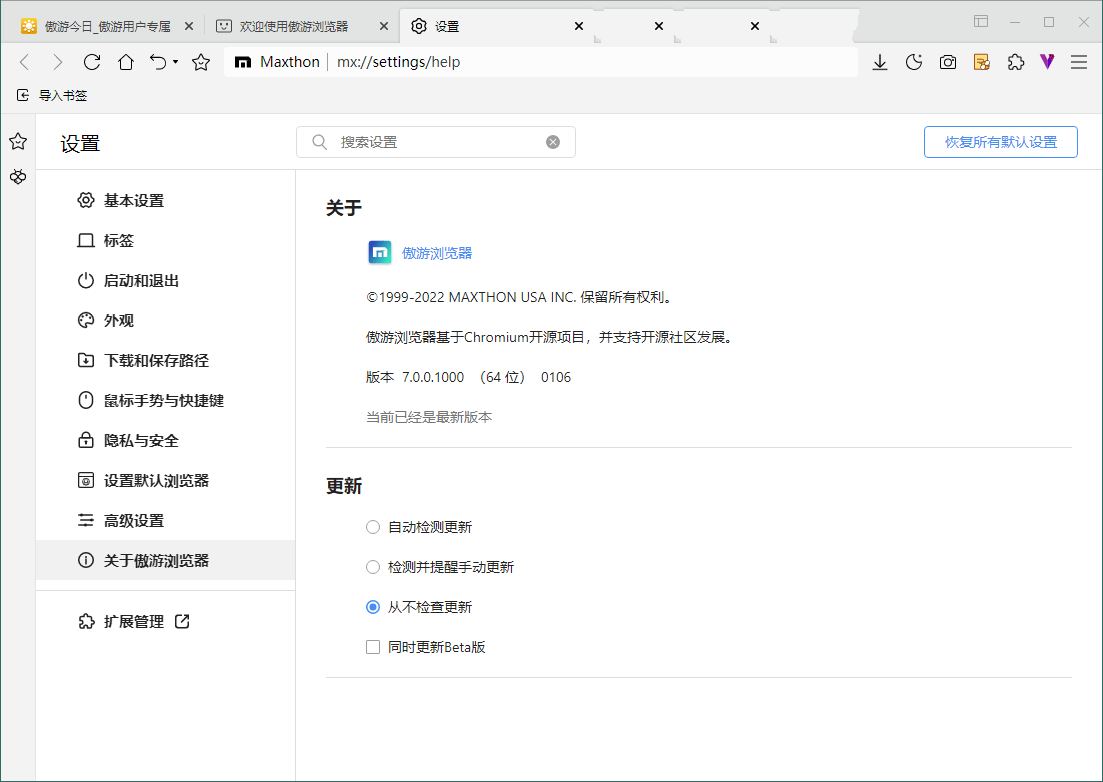Open the Downloads manager icon
The width and height of the screenshot is (1103, 782).
coord(879,62)
